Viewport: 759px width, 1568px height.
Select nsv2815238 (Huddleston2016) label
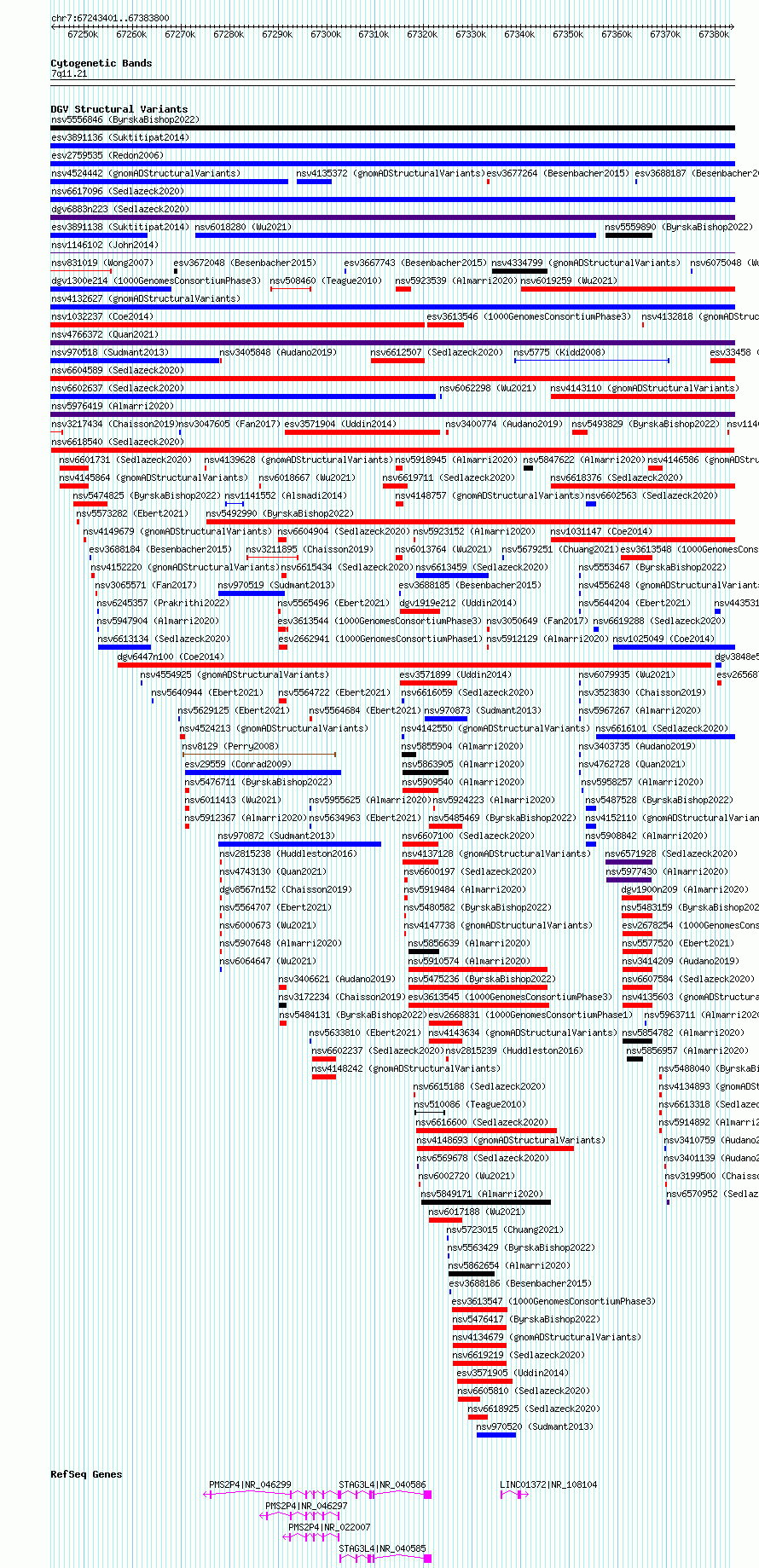288,853
